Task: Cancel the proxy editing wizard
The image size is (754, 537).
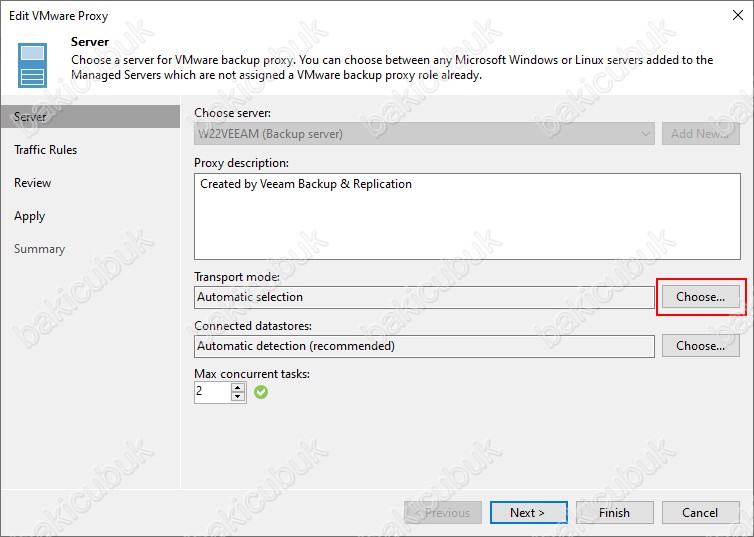Action: [x=701, y=513]
